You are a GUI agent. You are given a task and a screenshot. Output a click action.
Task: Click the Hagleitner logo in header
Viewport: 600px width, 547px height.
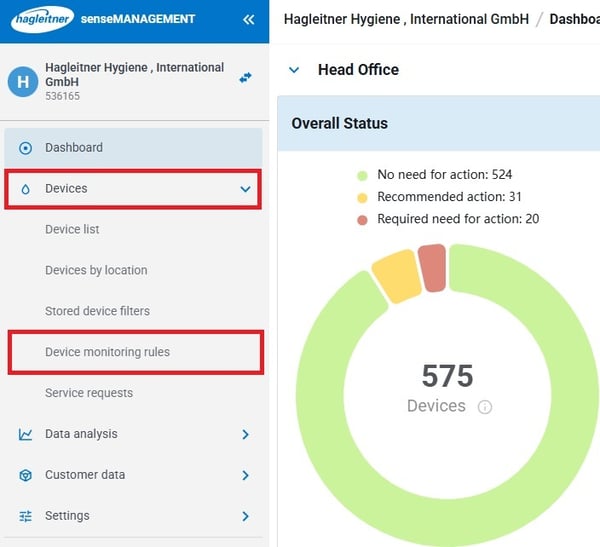point(41,19)
